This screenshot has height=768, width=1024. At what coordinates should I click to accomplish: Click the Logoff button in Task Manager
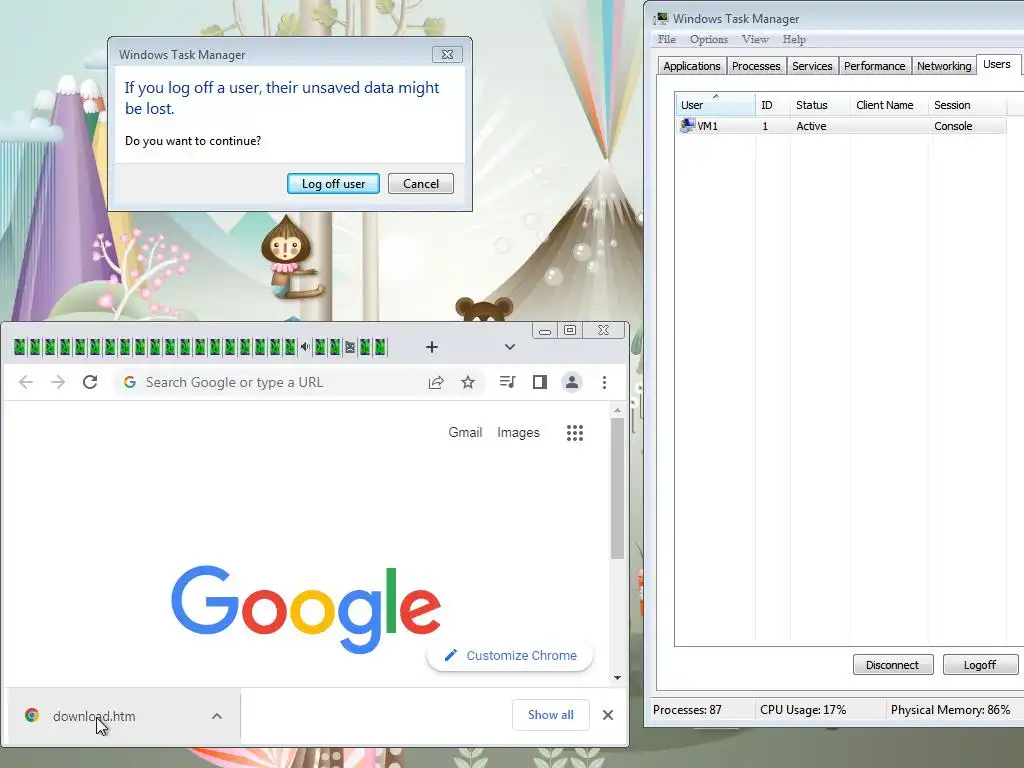tap(980, 665)
